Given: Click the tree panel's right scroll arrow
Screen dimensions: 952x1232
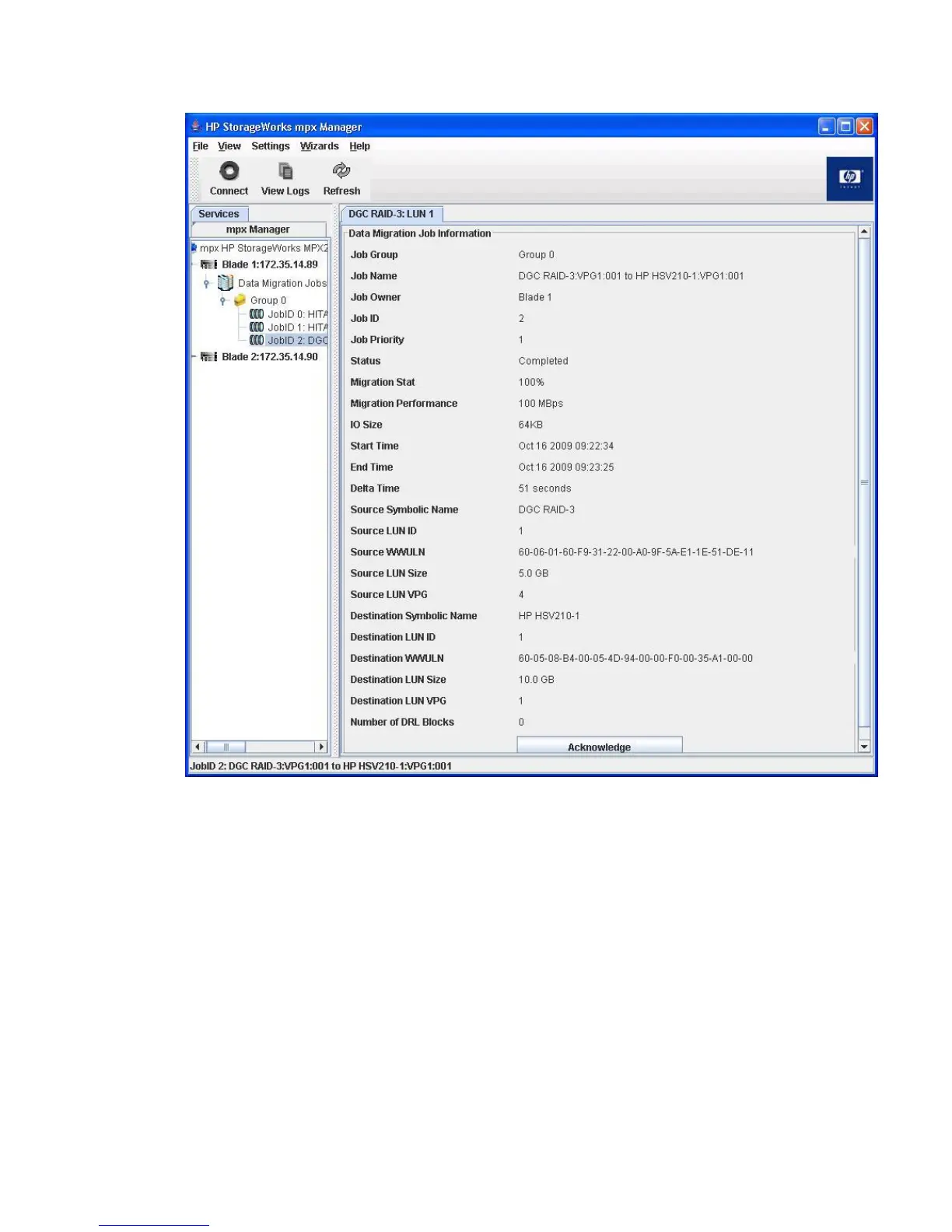Looking at the screenshot, I should pyautogui.click(x=320, y=747).
